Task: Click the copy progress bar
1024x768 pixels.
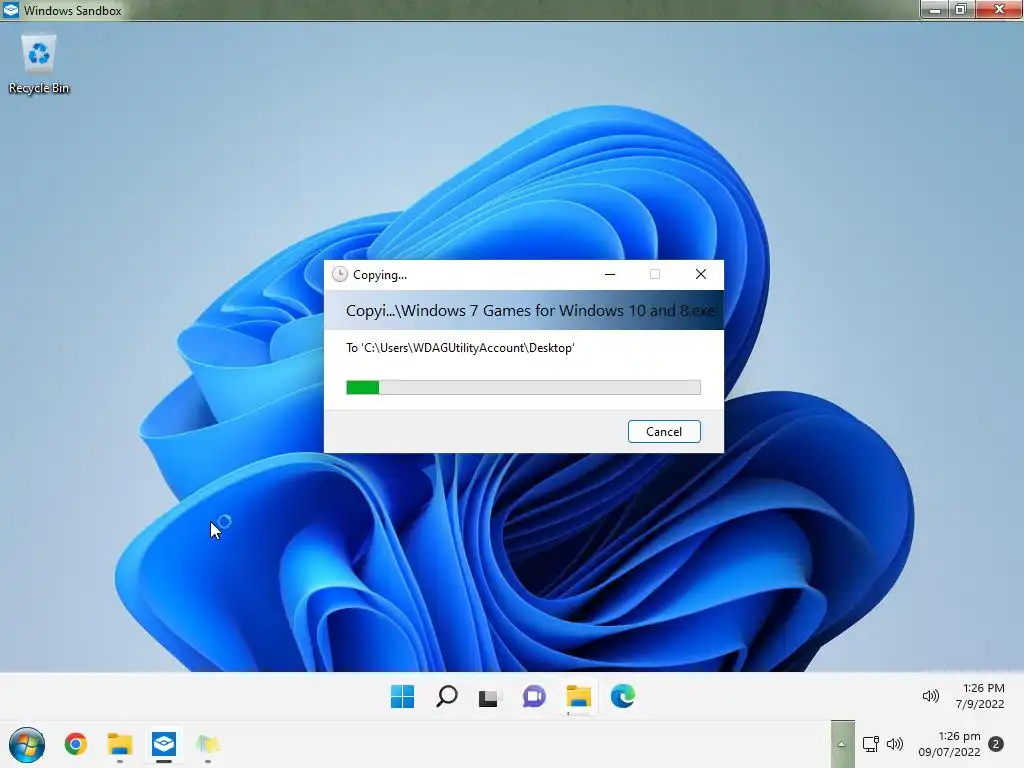Action: [x=523, y=388]
